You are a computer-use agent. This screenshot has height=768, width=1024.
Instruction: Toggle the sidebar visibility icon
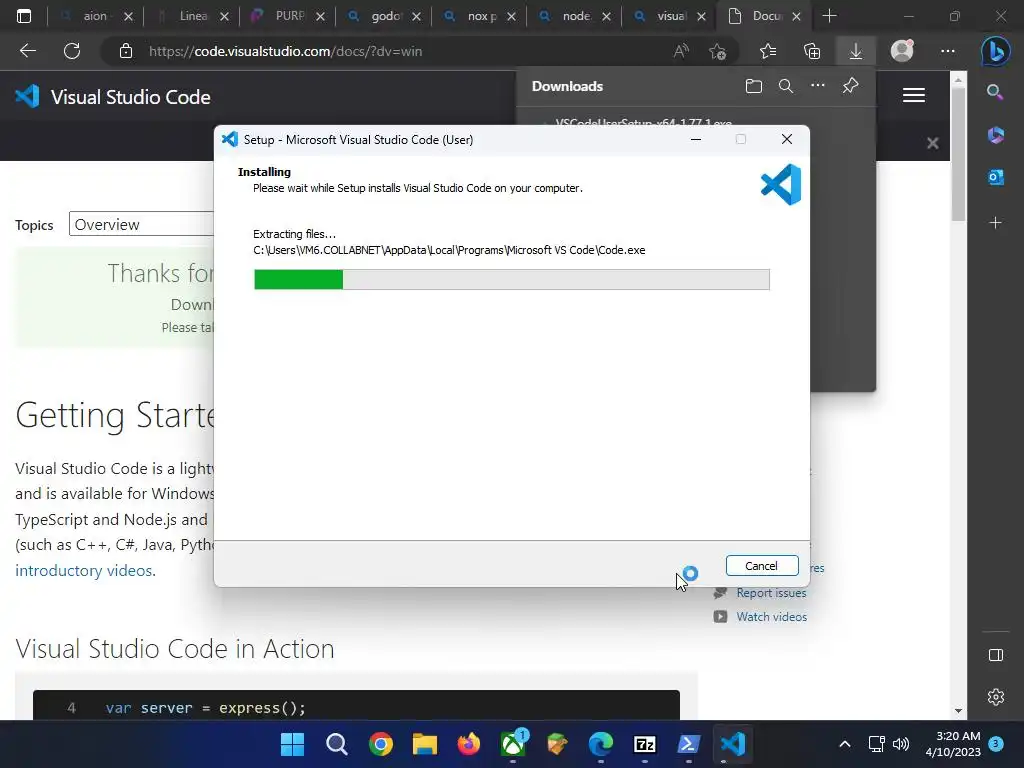(995, 655)
